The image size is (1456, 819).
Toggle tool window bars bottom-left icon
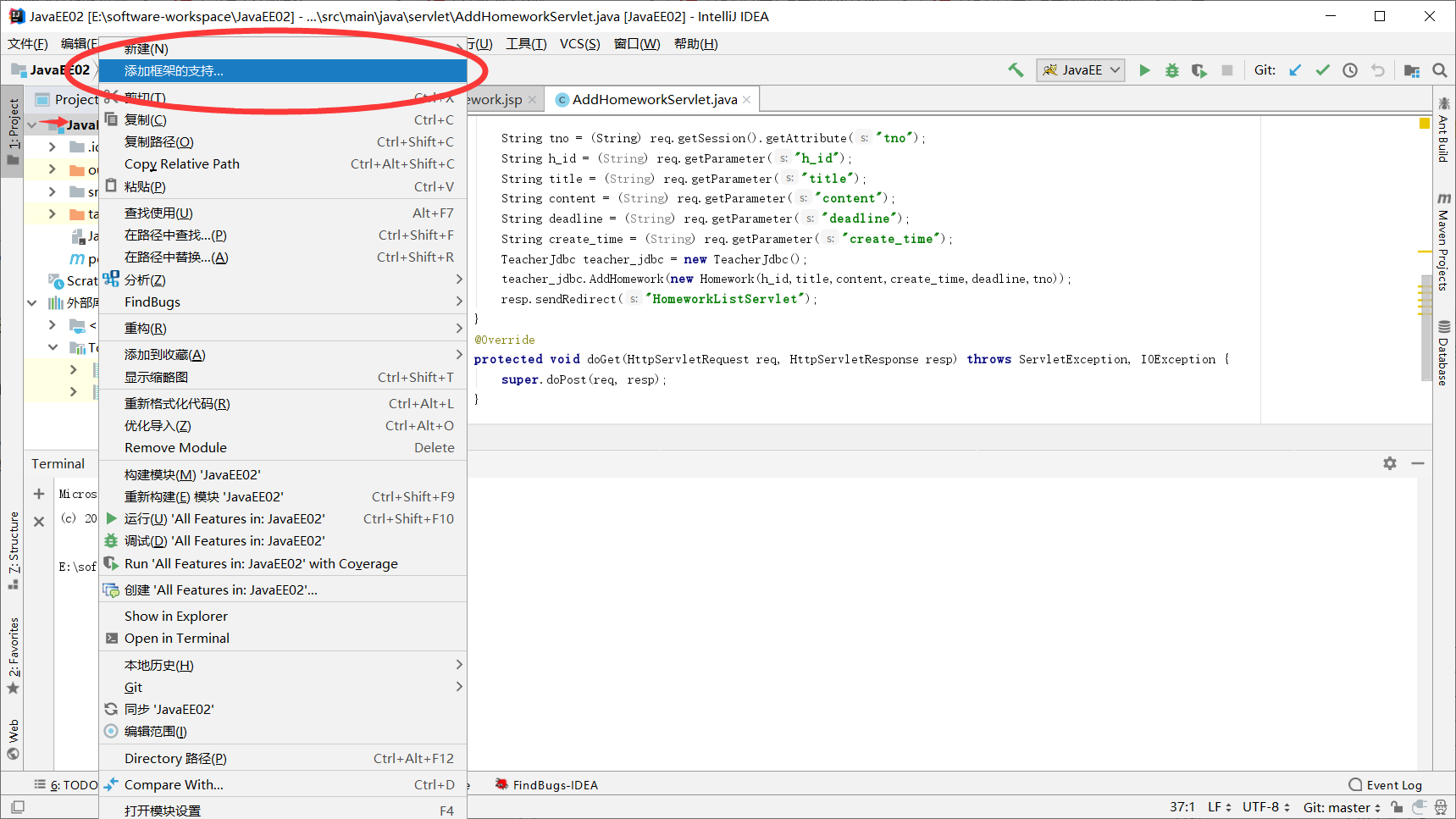17,808
